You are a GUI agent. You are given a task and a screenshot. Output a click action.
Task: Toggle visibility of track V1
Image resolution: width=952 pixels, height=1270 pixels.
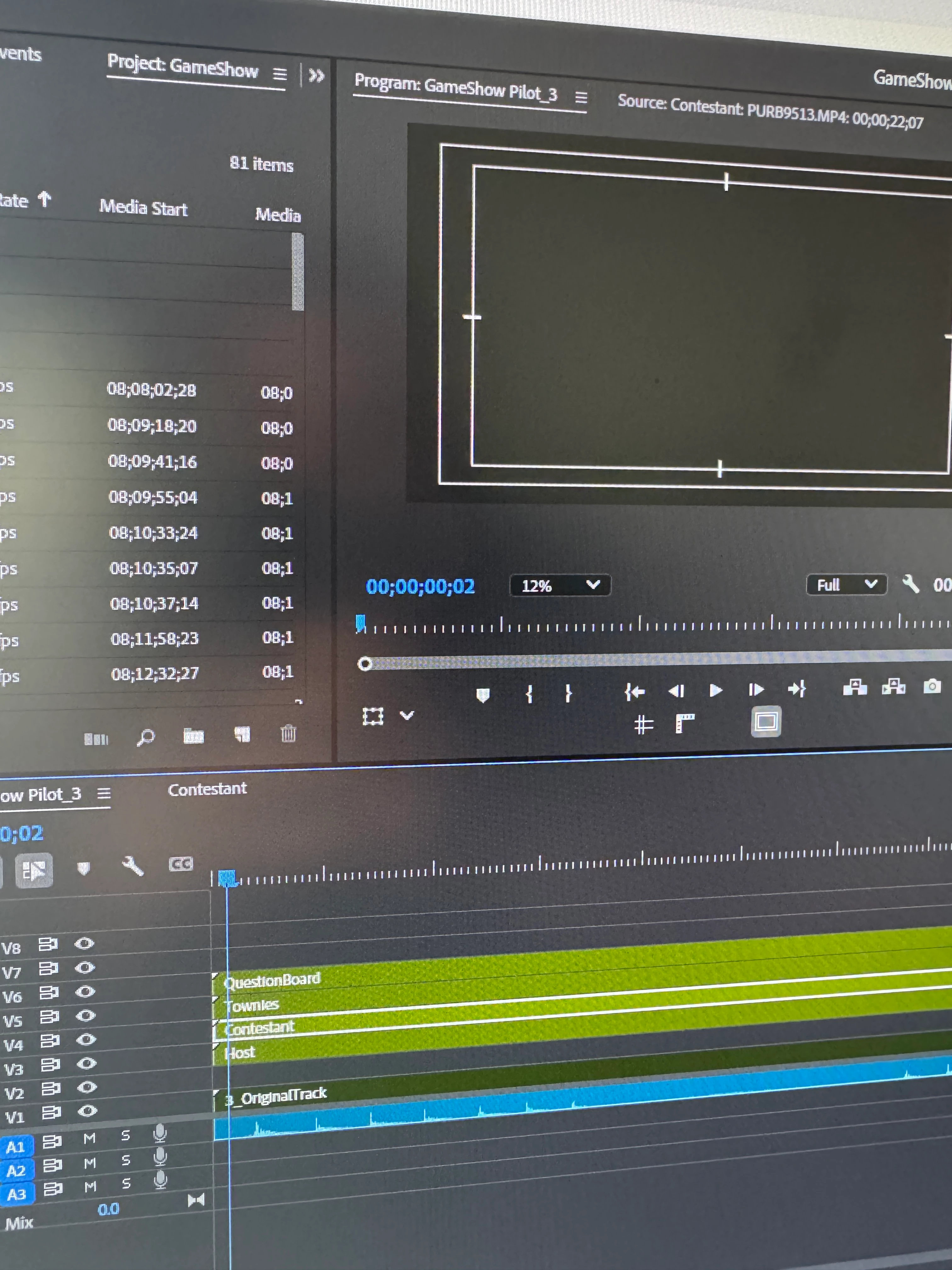coord(87,1110)
